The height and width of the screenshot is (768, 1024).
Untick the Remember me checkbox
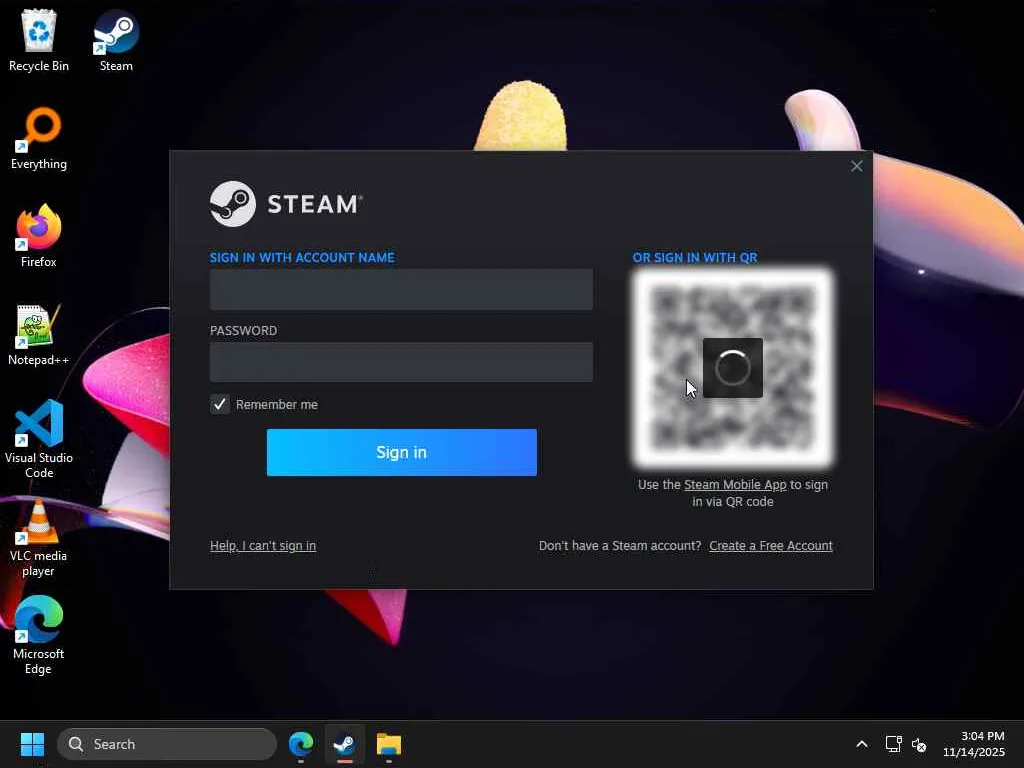click(220, 404)
